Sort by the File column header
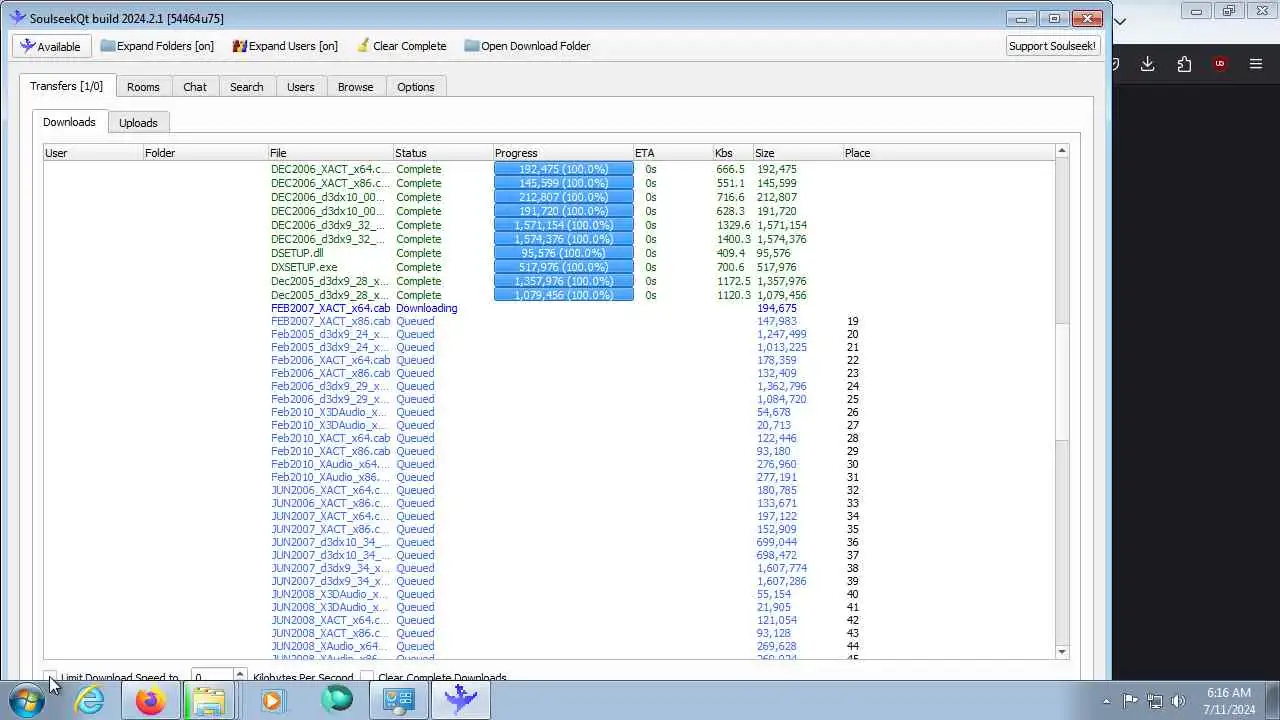Image resolution: width=1280 pixels, height=720 pixels. point(330,153)
